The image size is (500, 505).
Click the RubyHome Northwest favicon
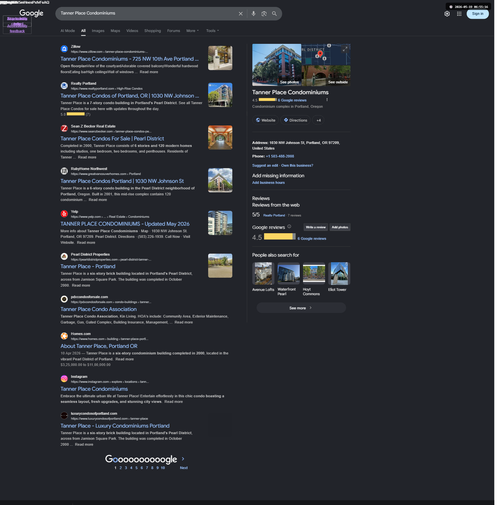click(64, 171)
